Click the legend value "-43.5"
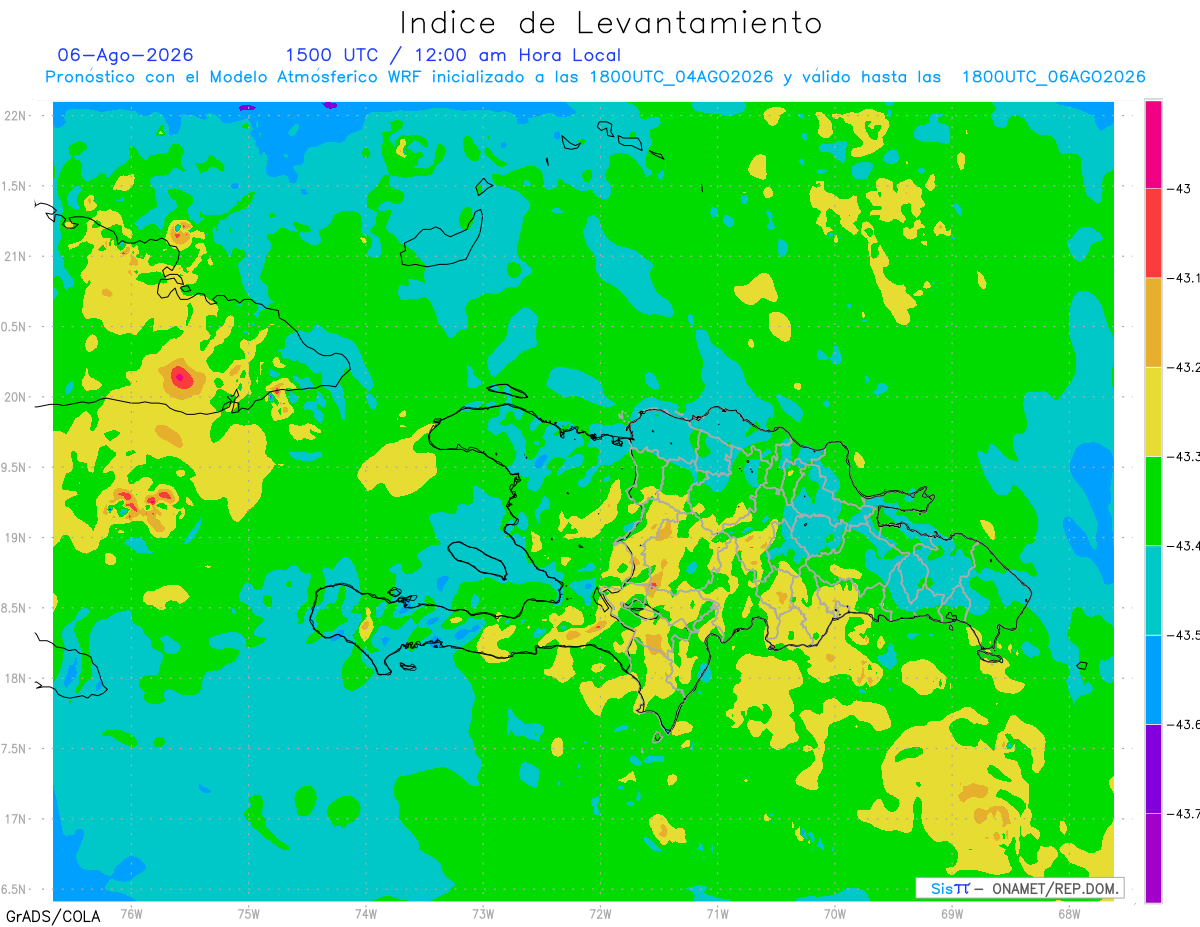 pyautogui.click(x=1184, y=635)
